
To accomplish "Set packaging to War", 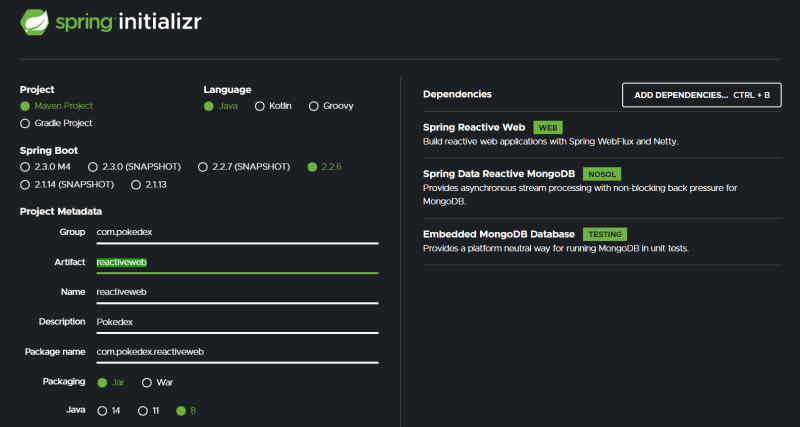I will (147, 382).
